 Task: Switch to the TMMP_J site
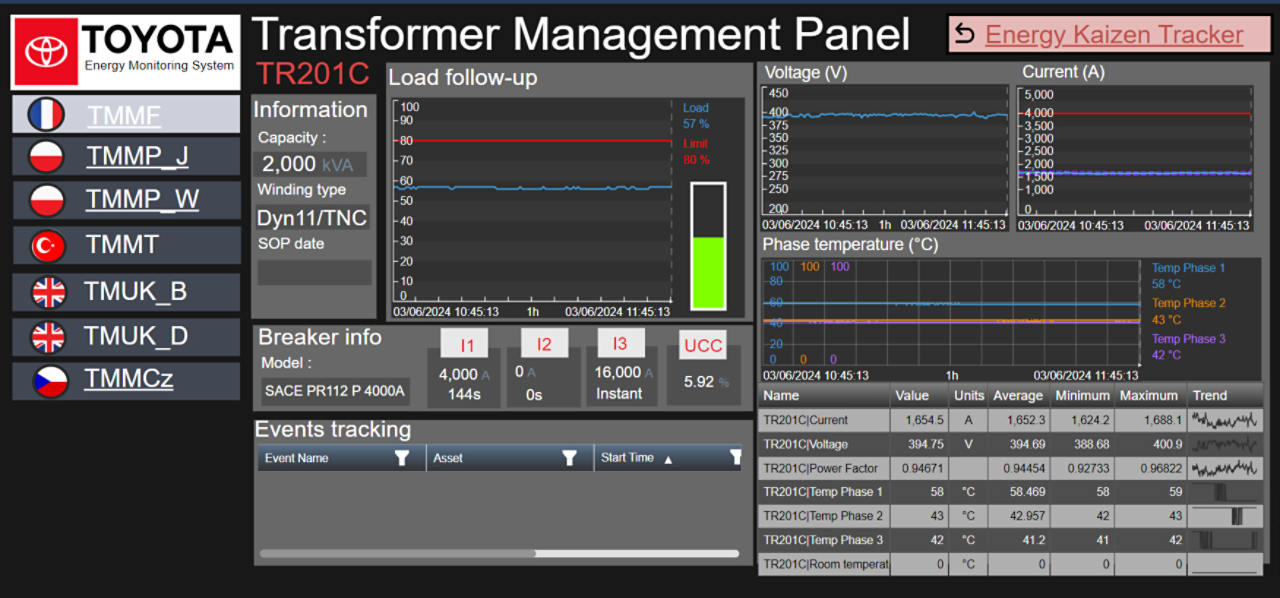click(137, 157)
